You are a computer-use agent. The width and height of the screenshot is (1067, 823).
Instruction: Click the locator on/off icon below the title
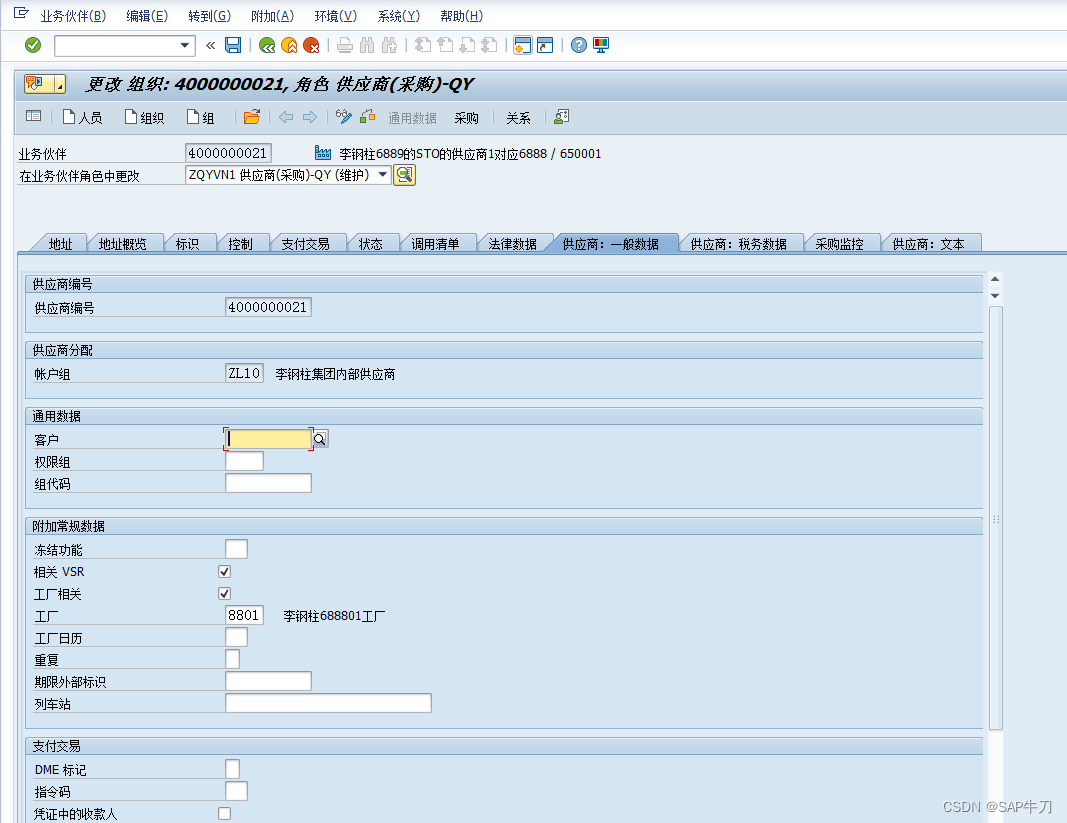click(33, 117)
